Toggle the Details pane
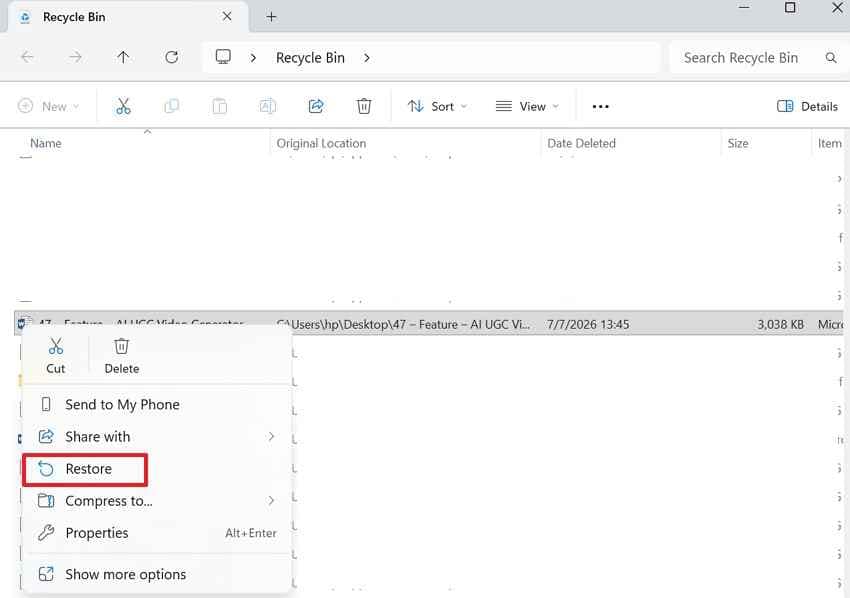The width and height of the screenshot is (850, 598). click(x=807, y=106)
